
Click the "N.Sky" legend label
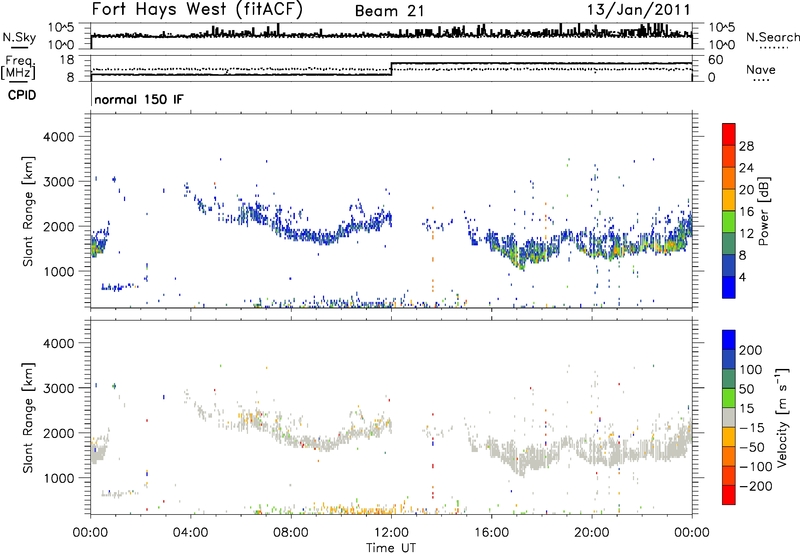pyautogui.click(x=19, y=37)
